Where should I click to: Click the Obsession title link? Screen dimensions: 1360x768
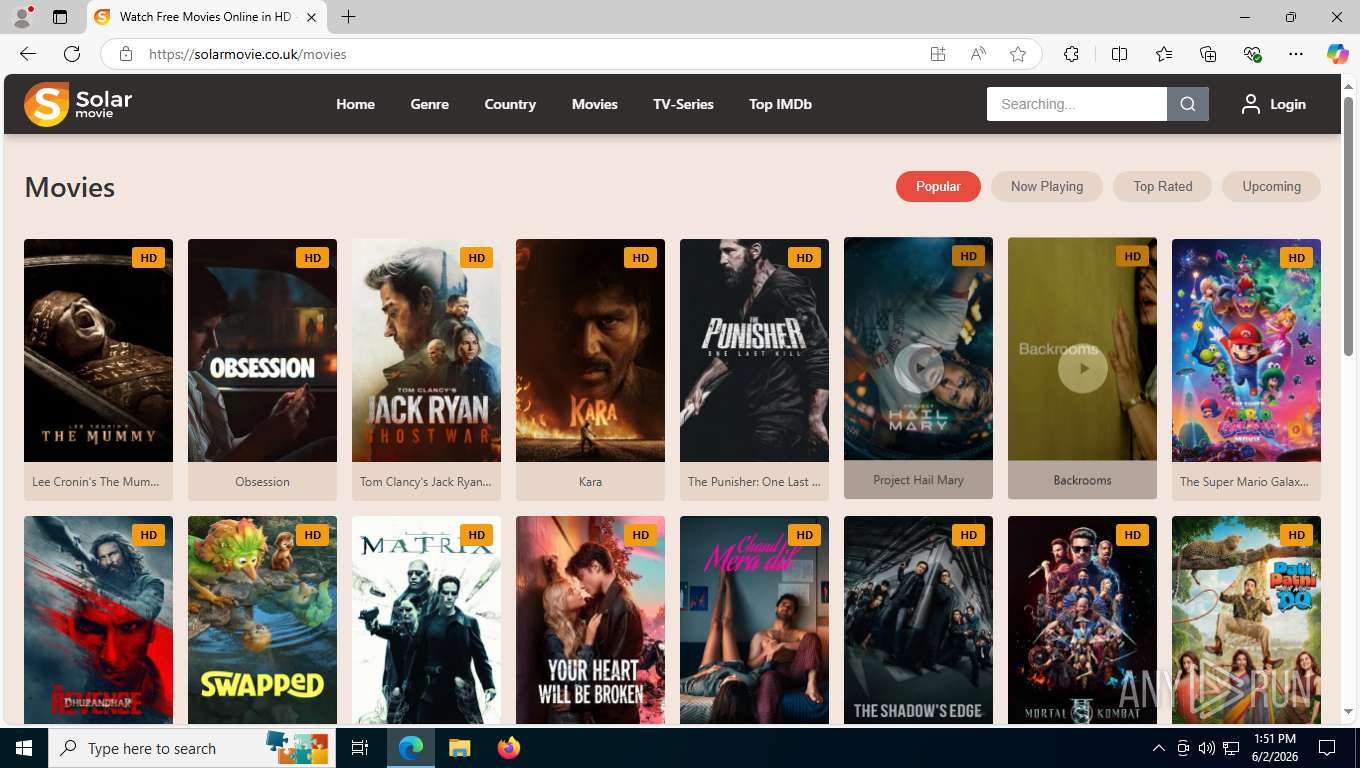coord(262,482)
